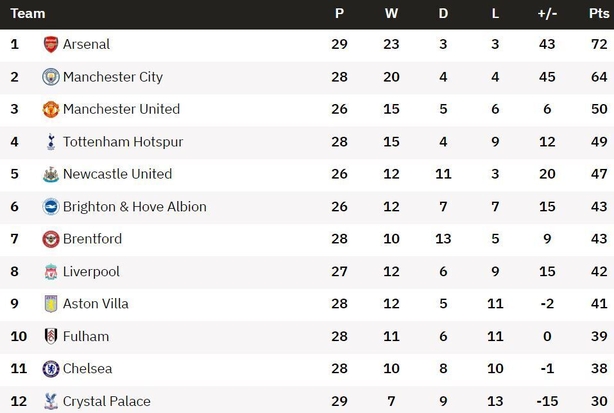
Task: Sort table by Pts column header
Action: pyautogui.click(x=599, y=14)
